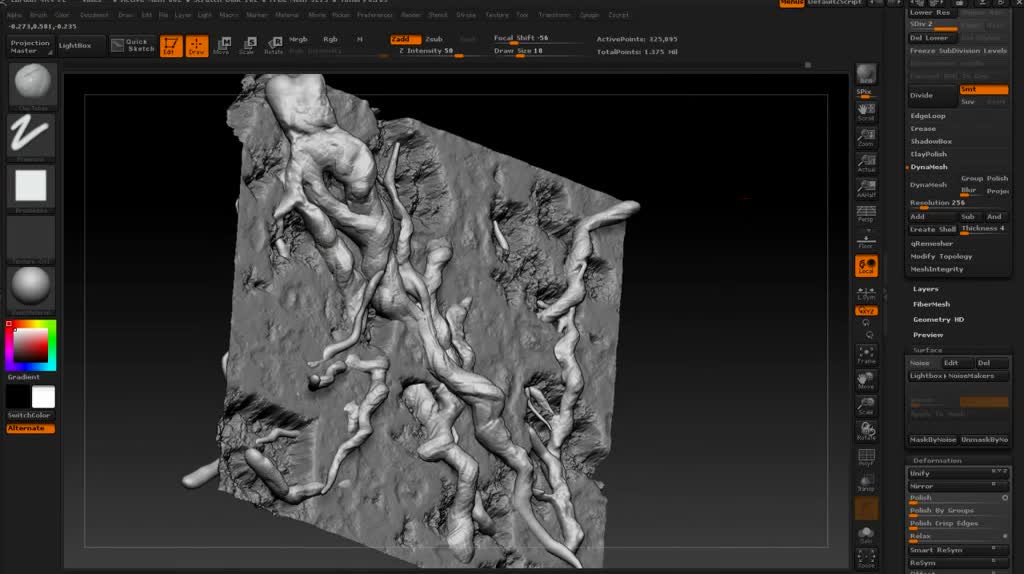Expand the FiberMesh section
This screenshot has height=574, width=1024.
click(x=931, y=304)
